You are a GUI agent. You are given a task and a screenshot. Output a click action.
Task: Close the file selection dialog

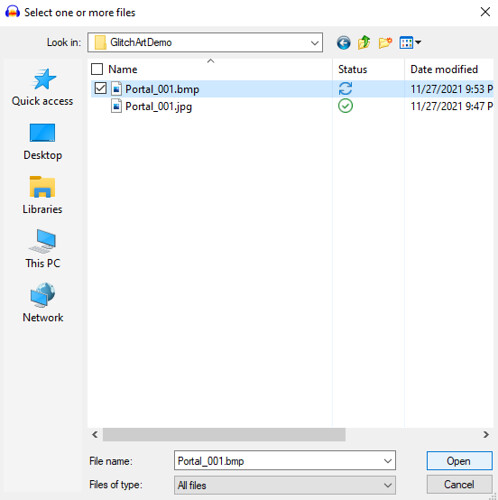[485, 12]
